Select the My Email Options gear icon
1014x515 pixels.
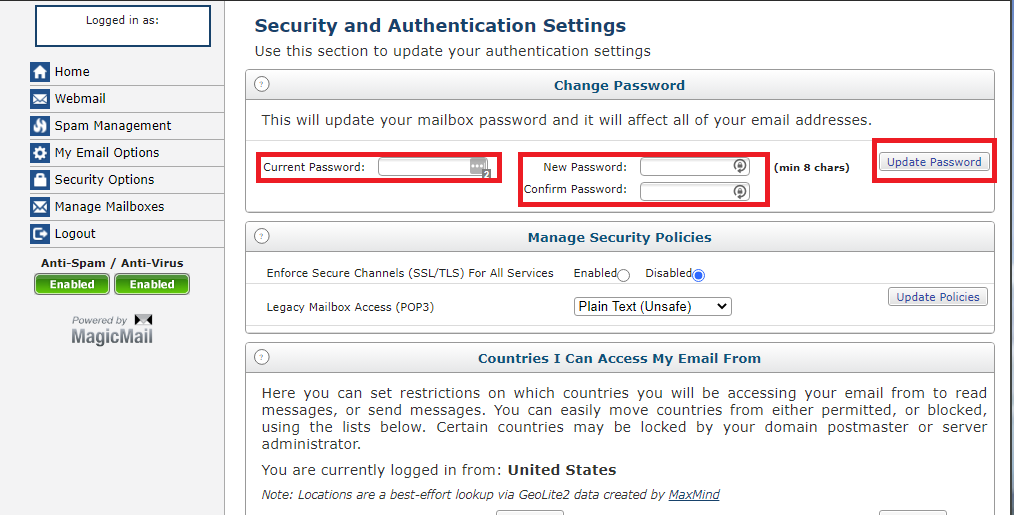[x=40, y=153]
